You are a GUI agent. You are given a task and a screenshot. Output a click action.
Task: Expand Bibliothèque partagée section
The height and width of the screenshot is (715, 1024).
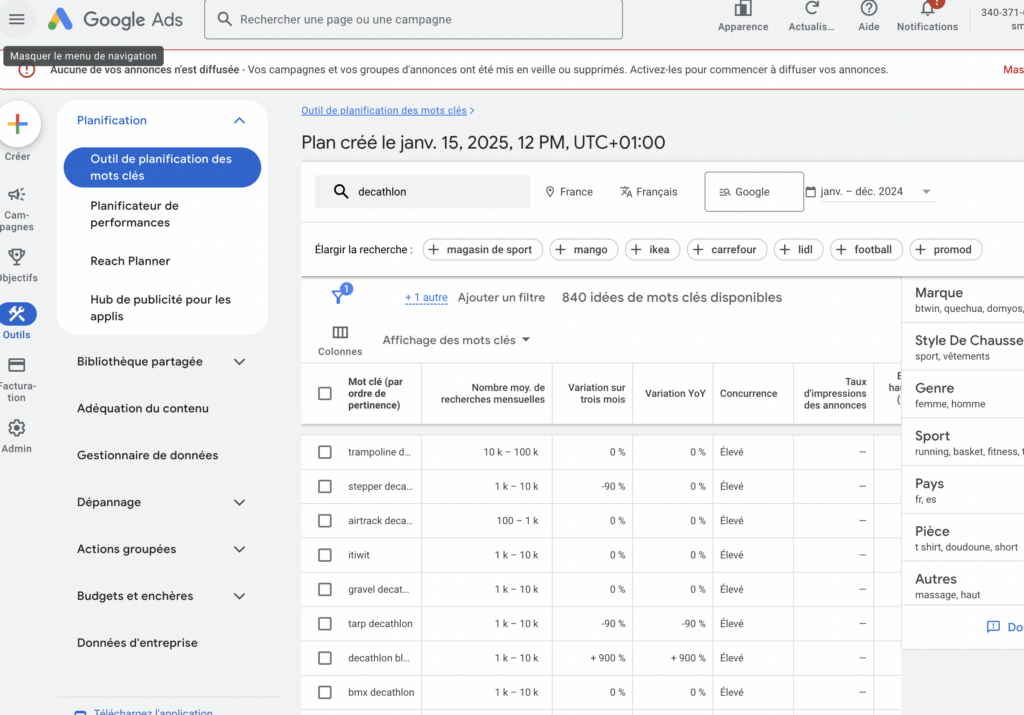[239, 362]
